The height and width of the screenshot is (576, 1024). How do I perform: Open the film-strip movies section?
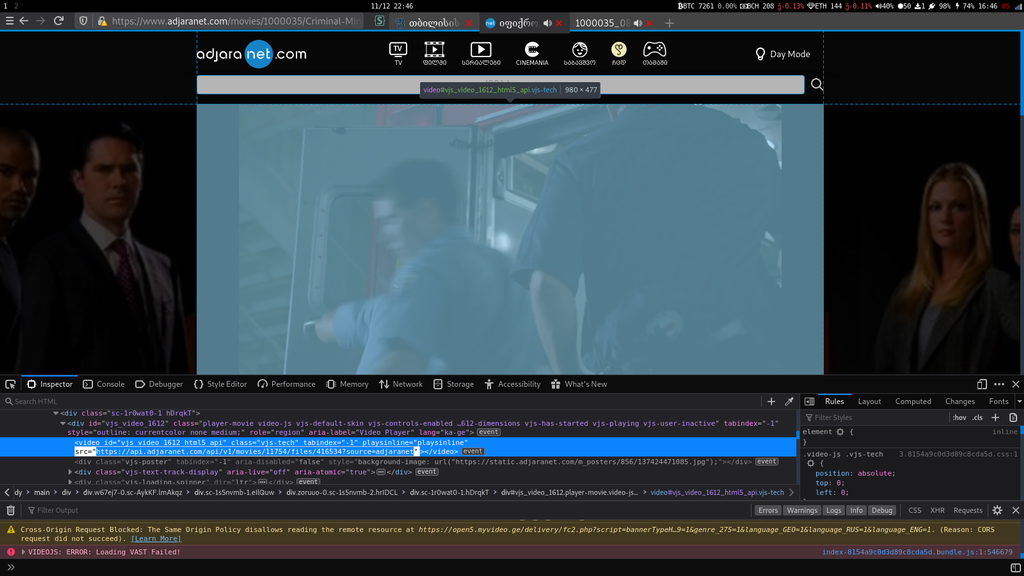pyautogui.click(x=434, y=54)
